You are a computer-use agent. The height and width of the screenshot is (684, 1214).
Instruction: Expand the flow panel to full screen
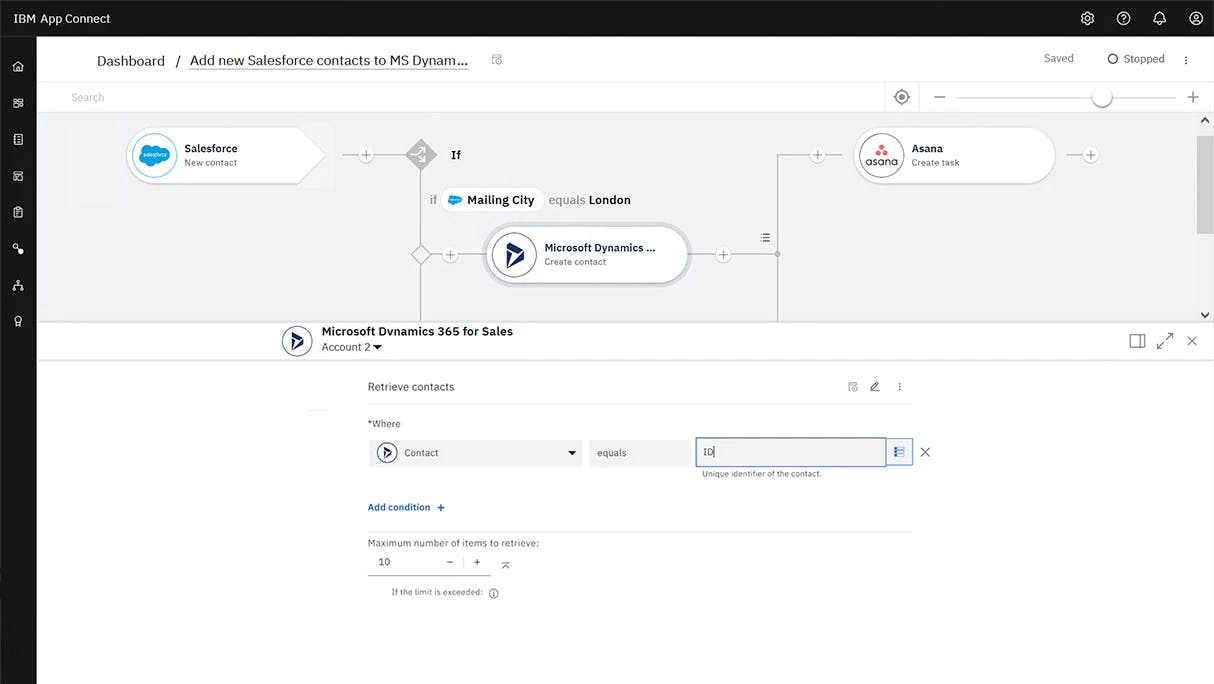1164,340
